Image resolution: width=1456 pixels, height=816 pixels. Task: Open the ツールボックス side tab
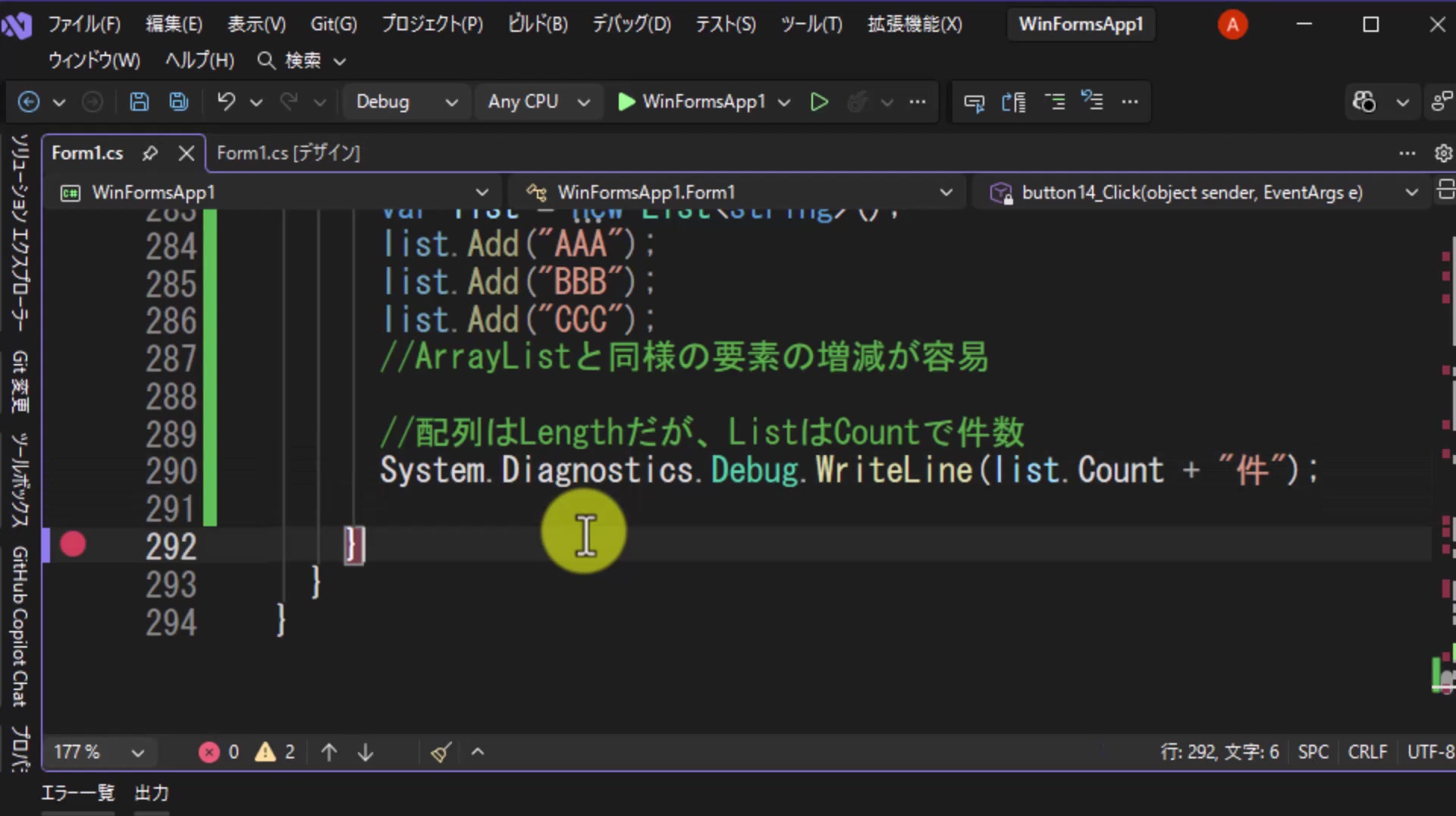coord(20,480)
